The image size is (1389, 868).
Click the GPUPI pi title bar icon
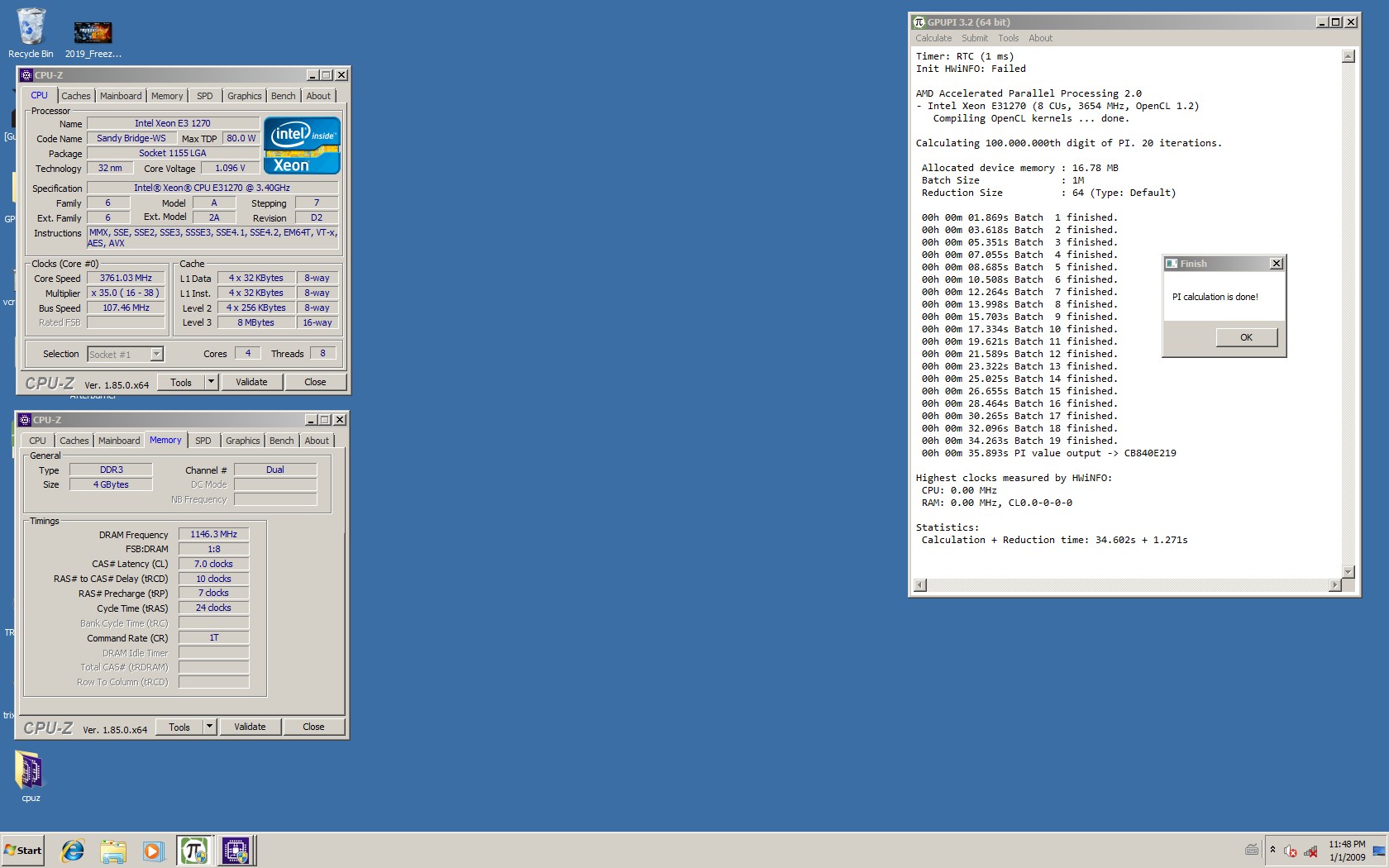pos(919,22)
